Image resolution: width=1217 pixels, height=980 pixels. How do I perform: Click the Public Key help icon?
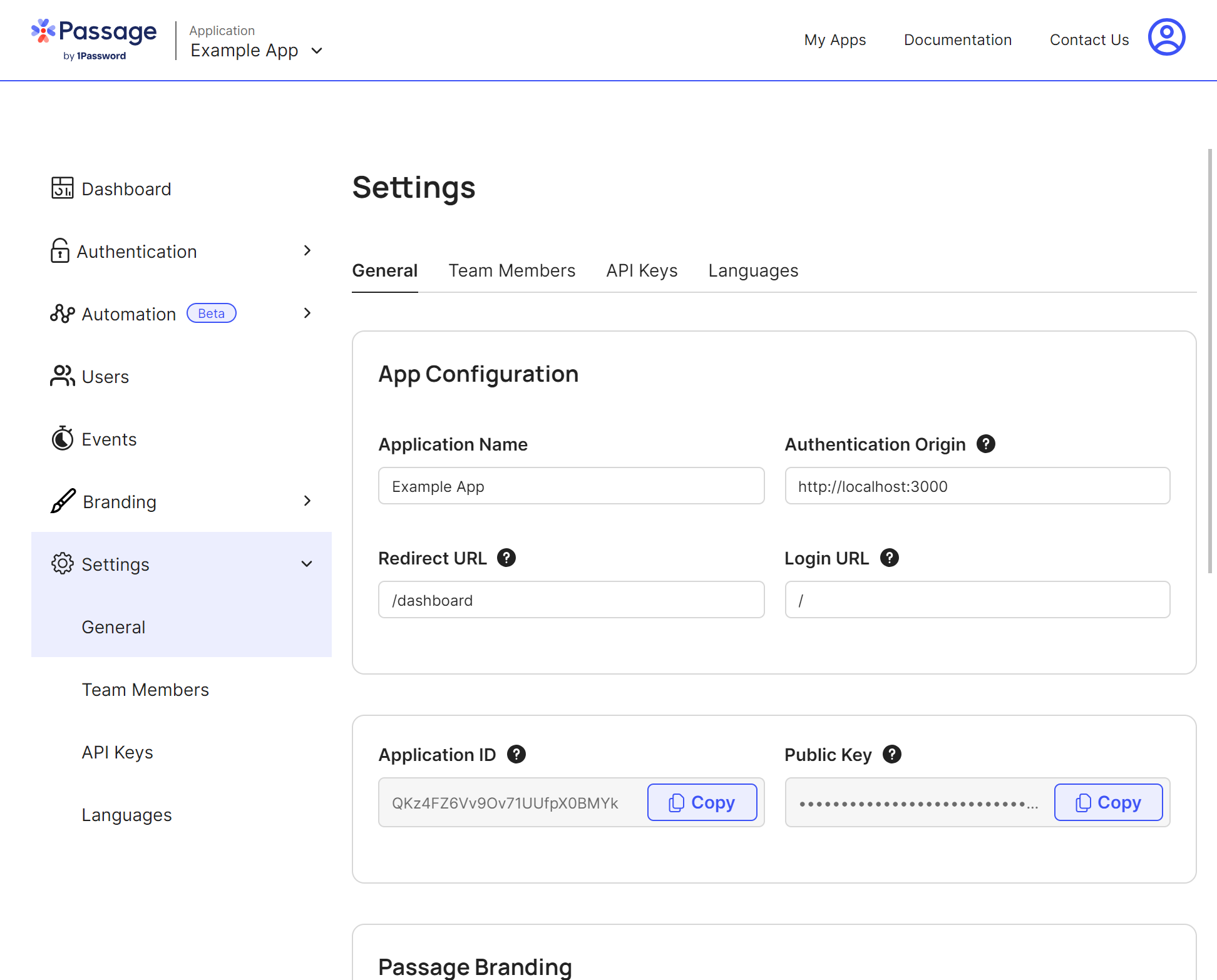(x=892, y=754)
